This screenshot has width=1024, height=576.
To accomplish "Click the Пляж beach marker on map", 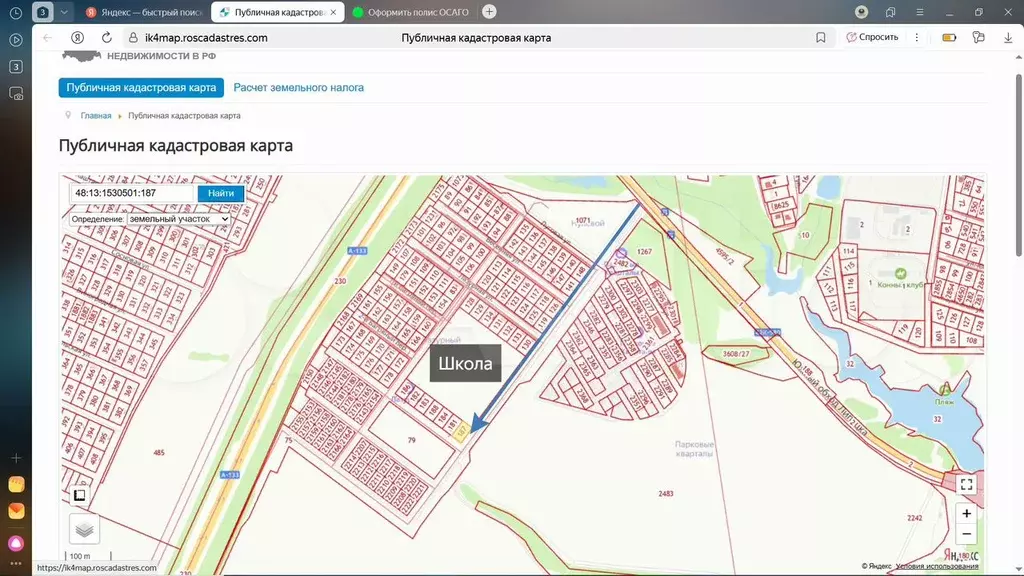I will [944, 392].
